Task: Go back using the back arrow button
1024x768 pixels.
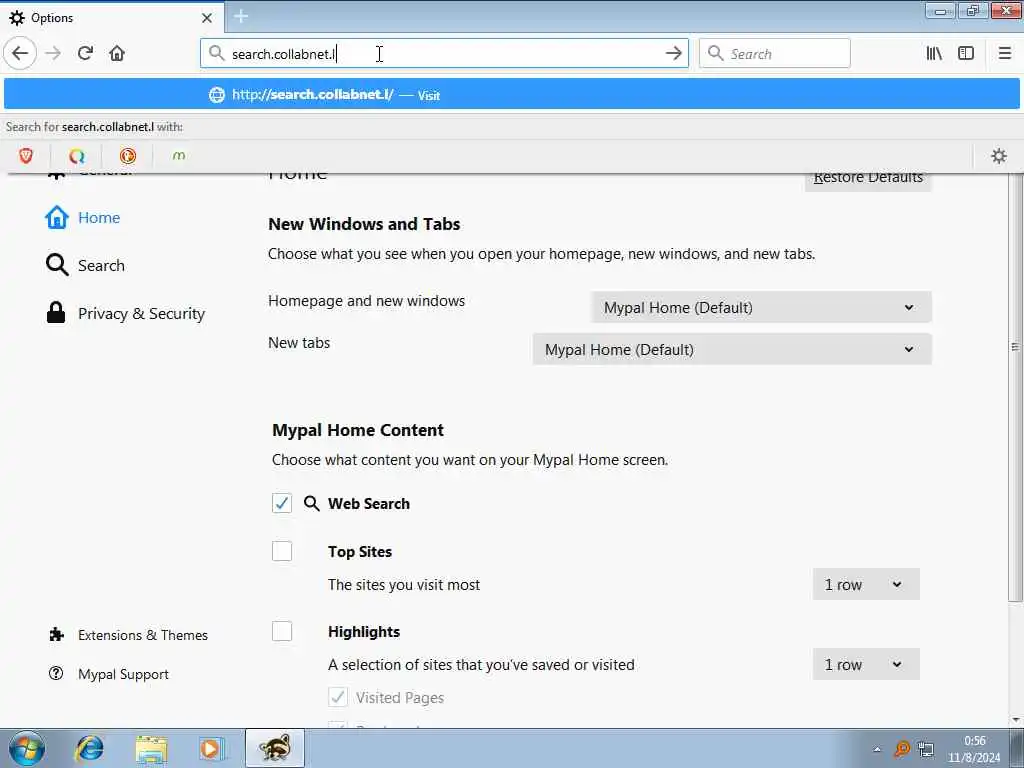Action: [x=20, y=53]
